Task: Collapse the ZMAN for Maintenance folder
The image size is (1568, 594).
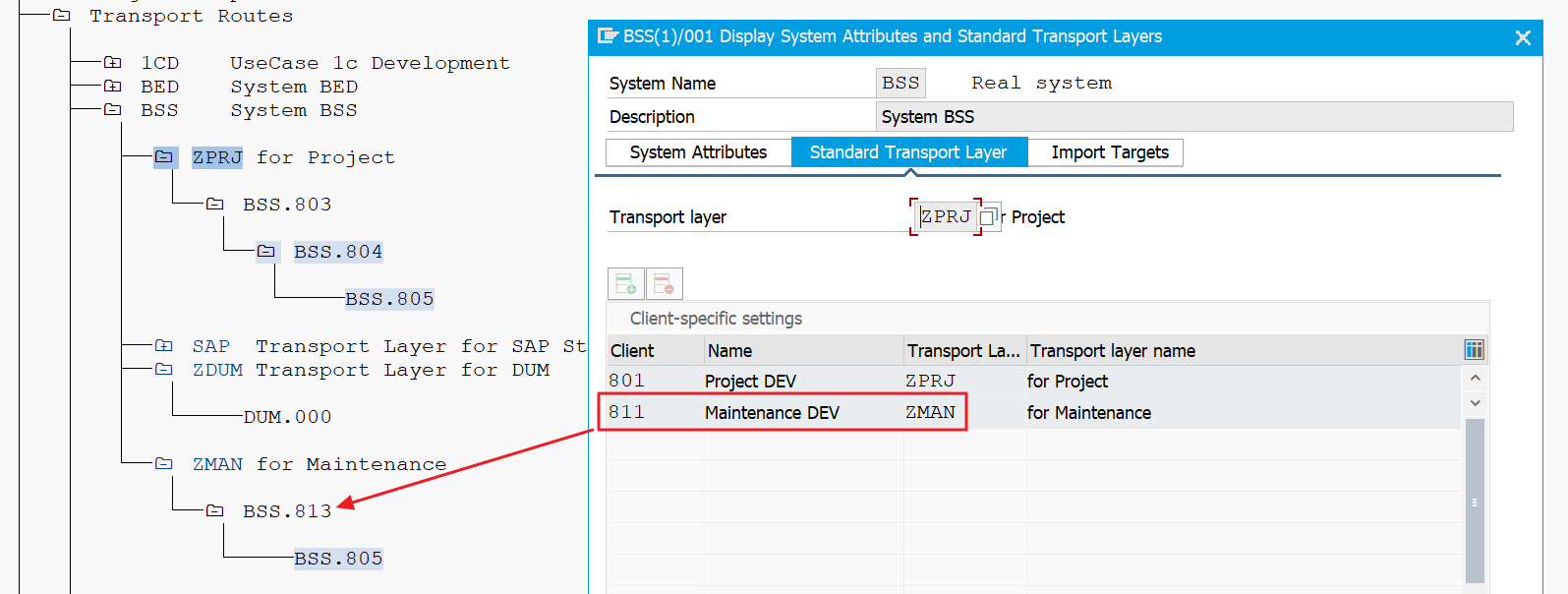Action: 164,464
